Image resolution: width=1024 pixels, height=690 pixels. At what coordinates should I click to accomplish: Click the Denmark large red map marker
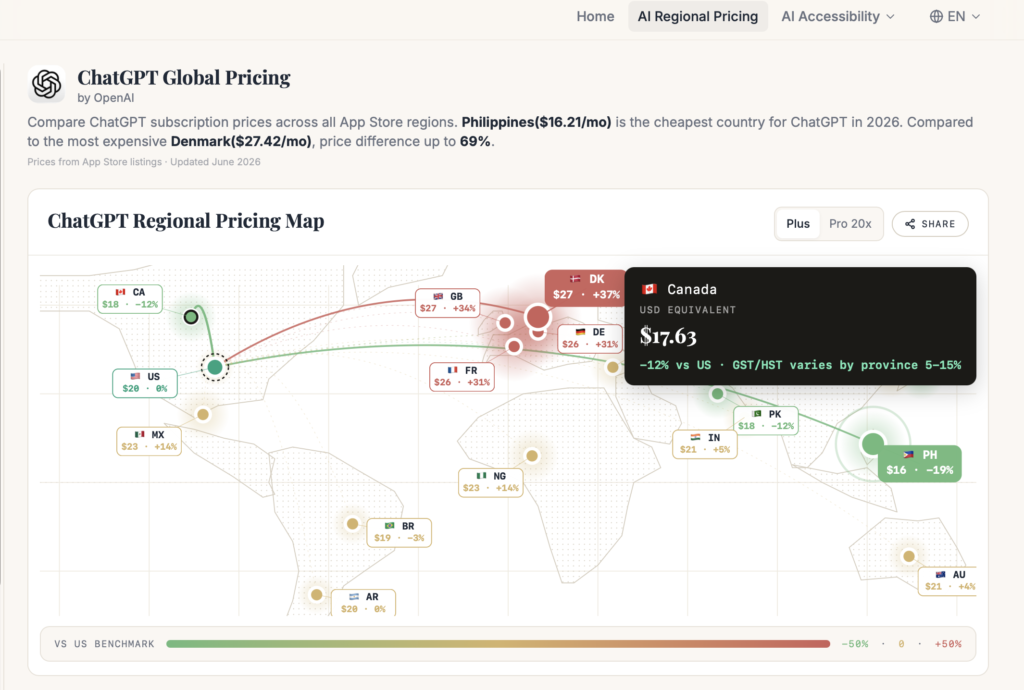click(x=537, y=317)
